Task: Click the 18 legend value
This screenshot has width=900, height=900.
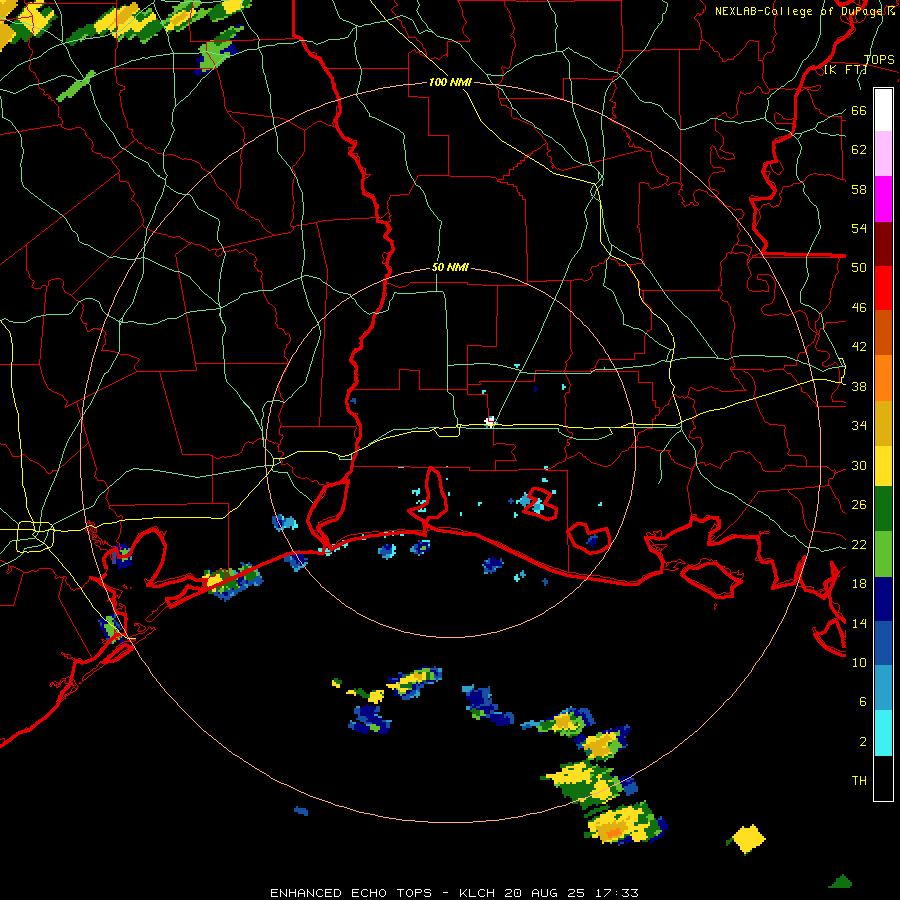Action: coord(859,584)
